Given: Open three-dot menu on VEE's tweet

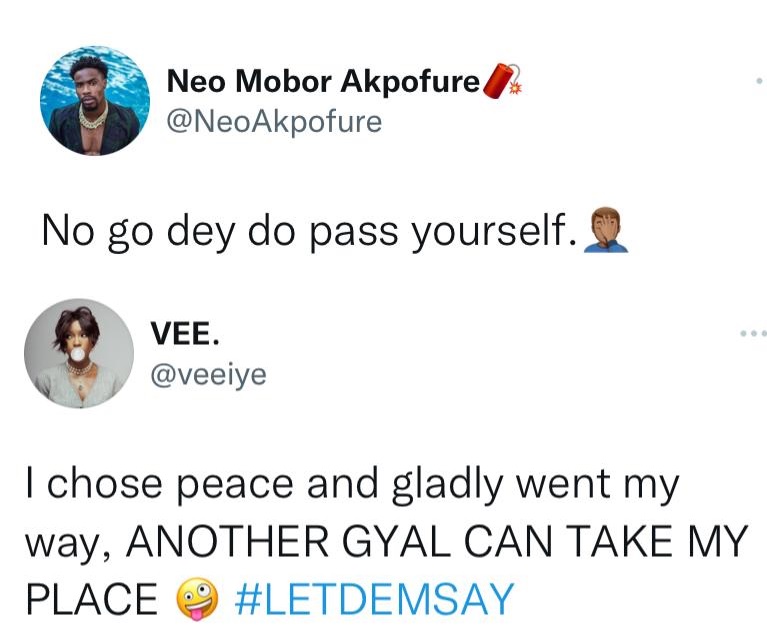Looking at the screenshot, I should (753, 334).
